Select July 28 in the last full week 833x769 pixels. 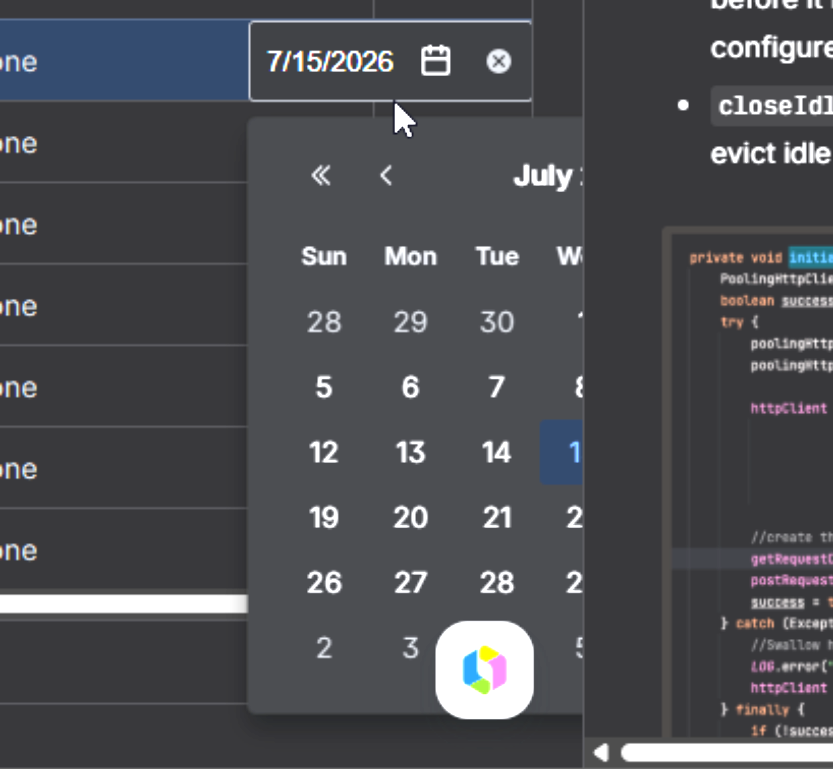(497, 583)
